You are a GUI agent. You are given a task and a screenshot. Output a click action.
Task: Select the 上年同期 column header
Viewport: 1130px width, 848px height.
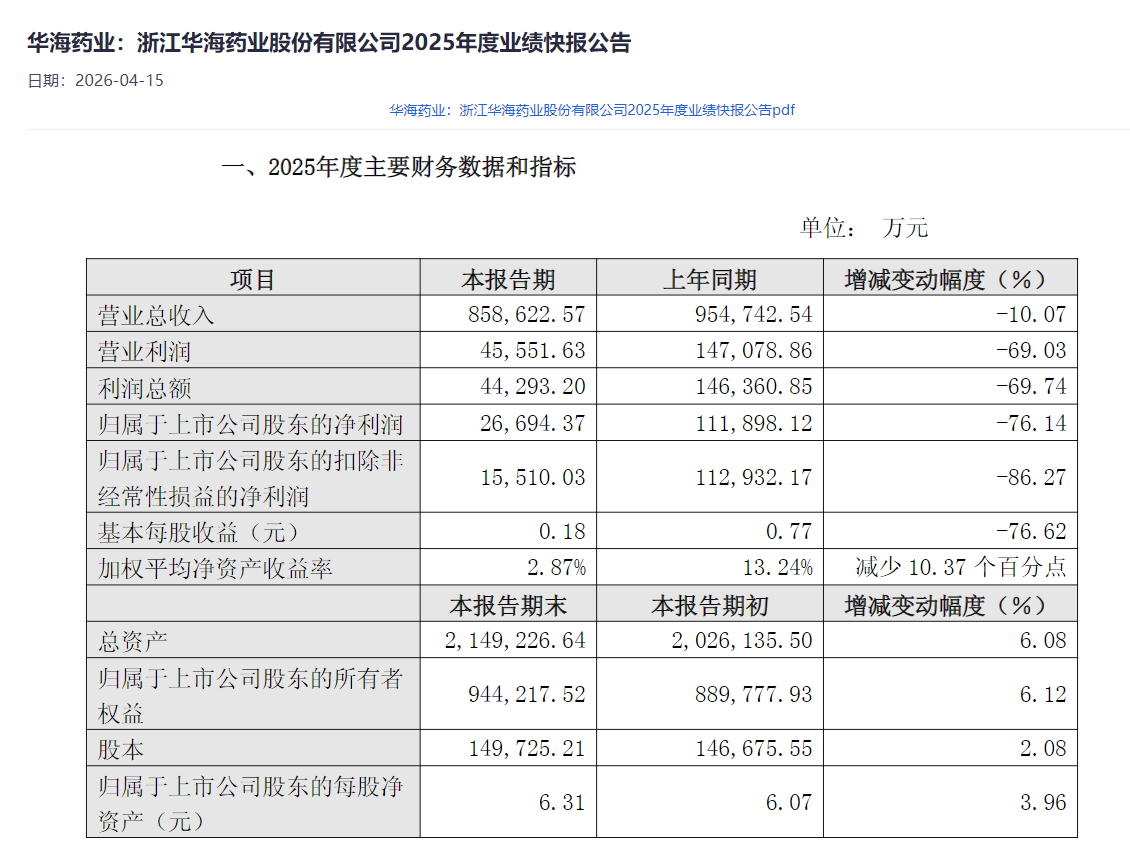point(709,278)
